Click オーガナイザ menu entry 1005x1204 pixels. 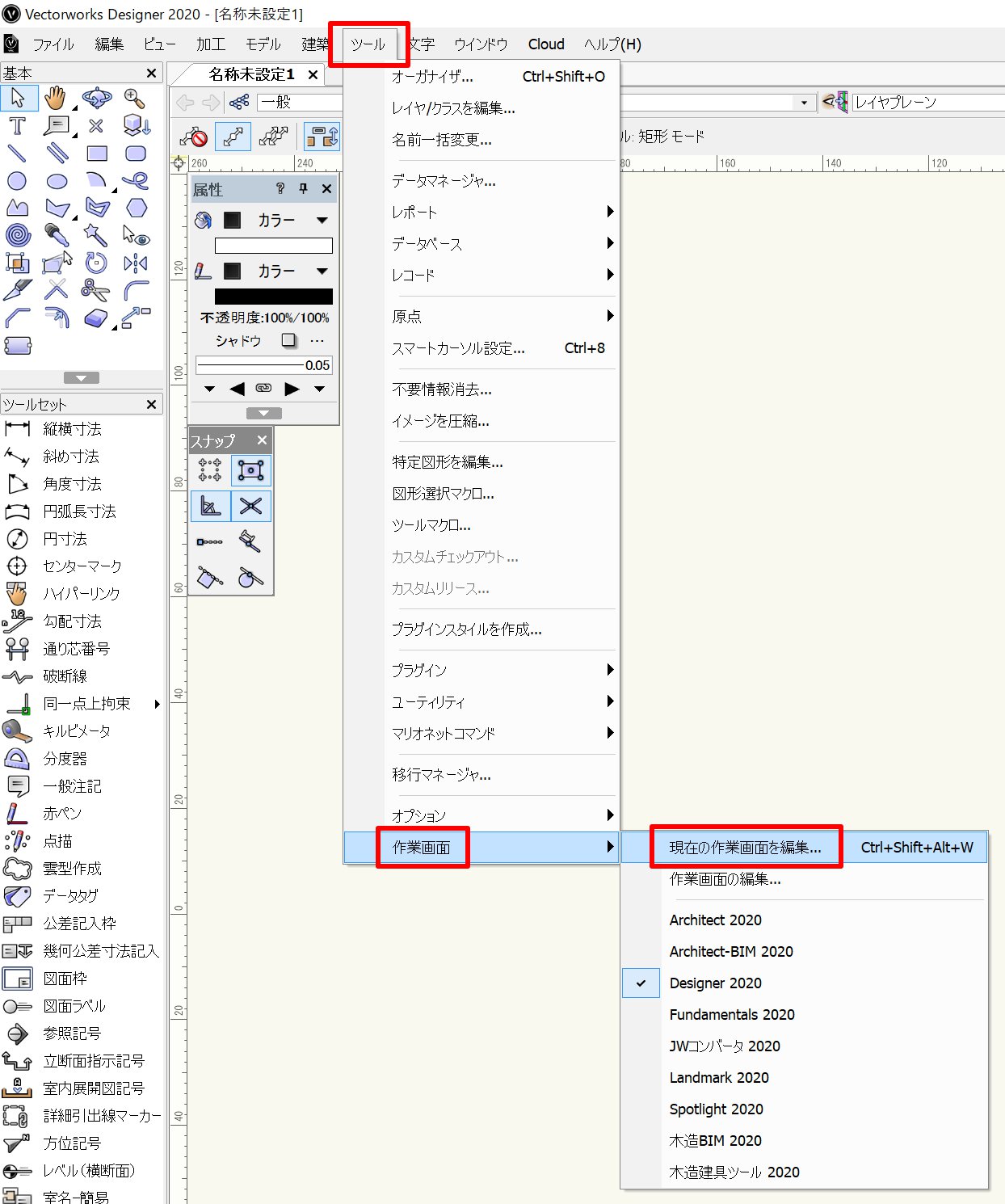481,77
